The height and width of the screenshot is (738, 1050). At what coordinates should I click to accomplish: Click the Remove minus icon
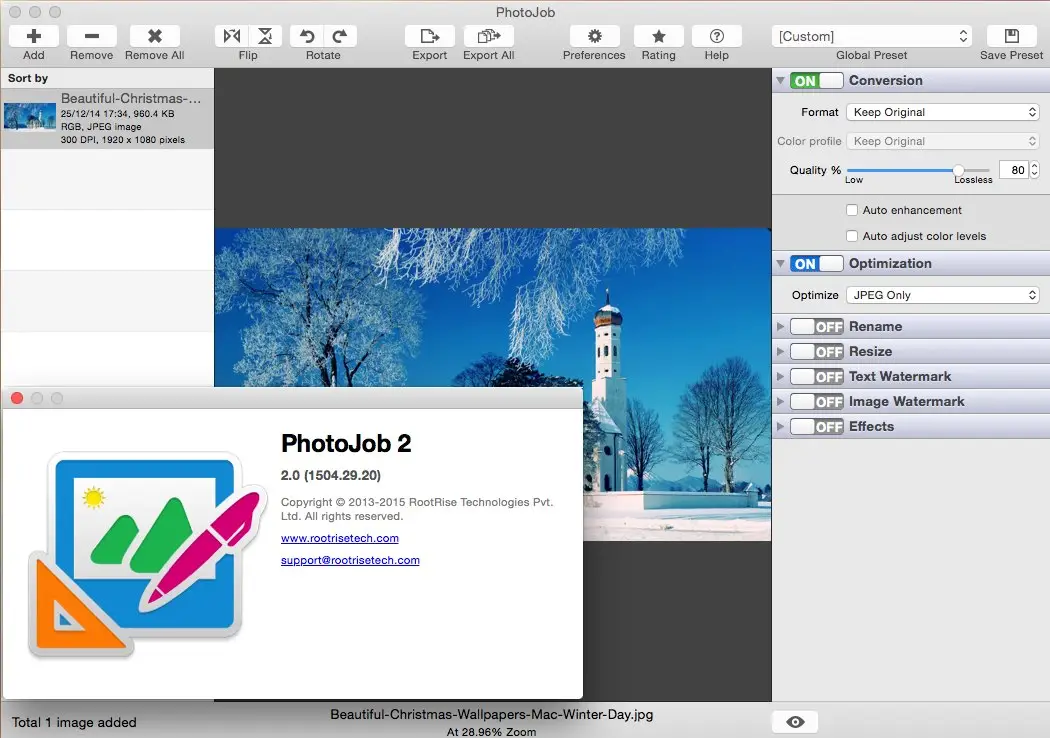(x=92, y=36)
